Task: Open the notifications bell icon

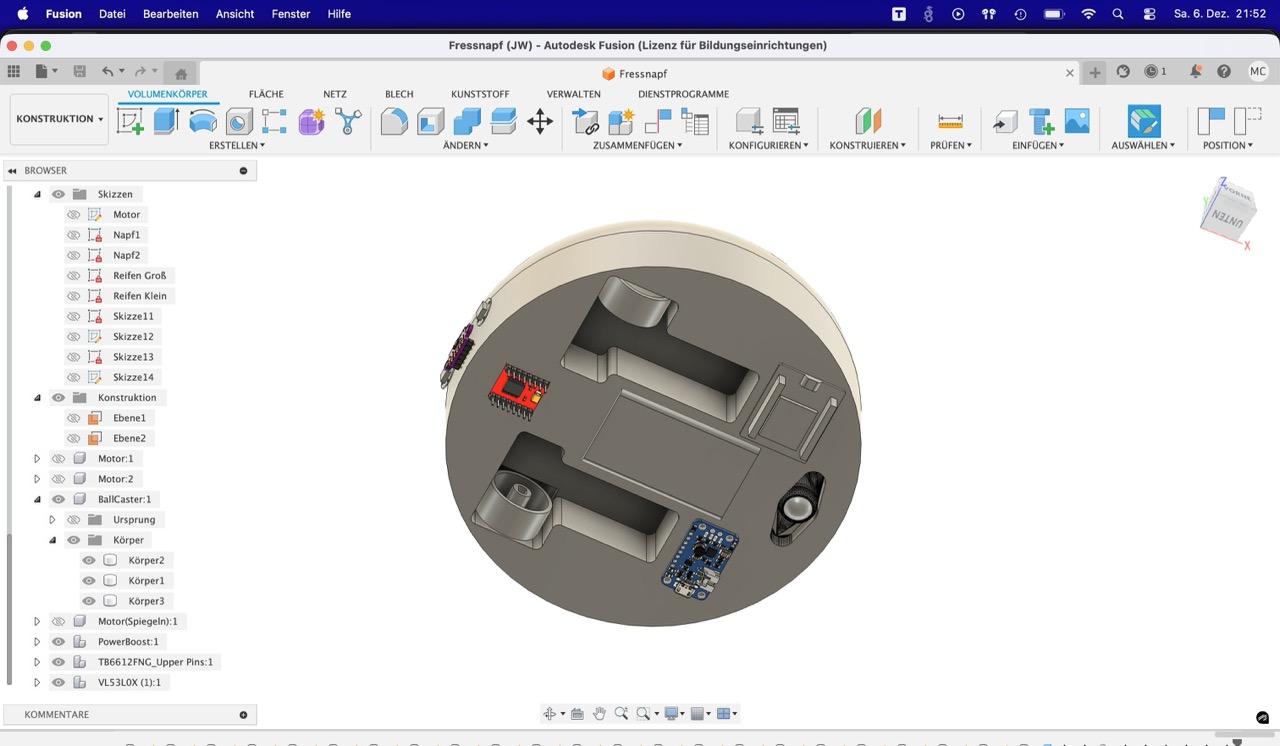Action: [x=1195, y=72]
